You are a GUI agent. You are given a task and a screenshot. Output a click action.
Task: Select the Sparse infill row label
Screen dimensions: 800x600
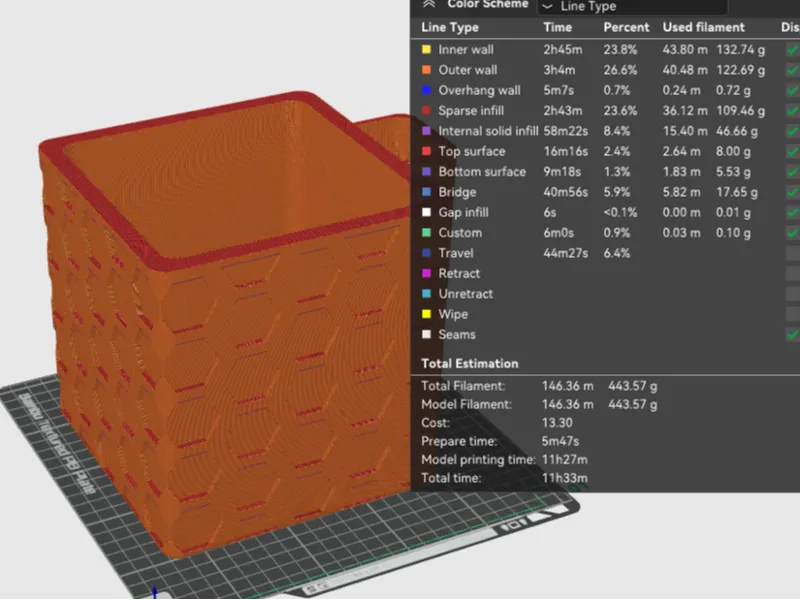click(x=471, y=111)
